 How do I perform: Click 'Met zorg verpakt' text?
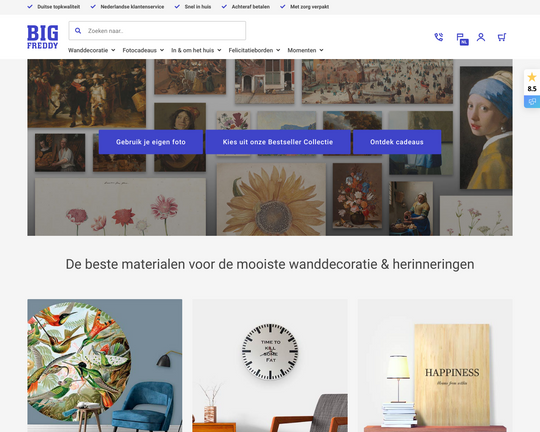click(x=309, y=7)
